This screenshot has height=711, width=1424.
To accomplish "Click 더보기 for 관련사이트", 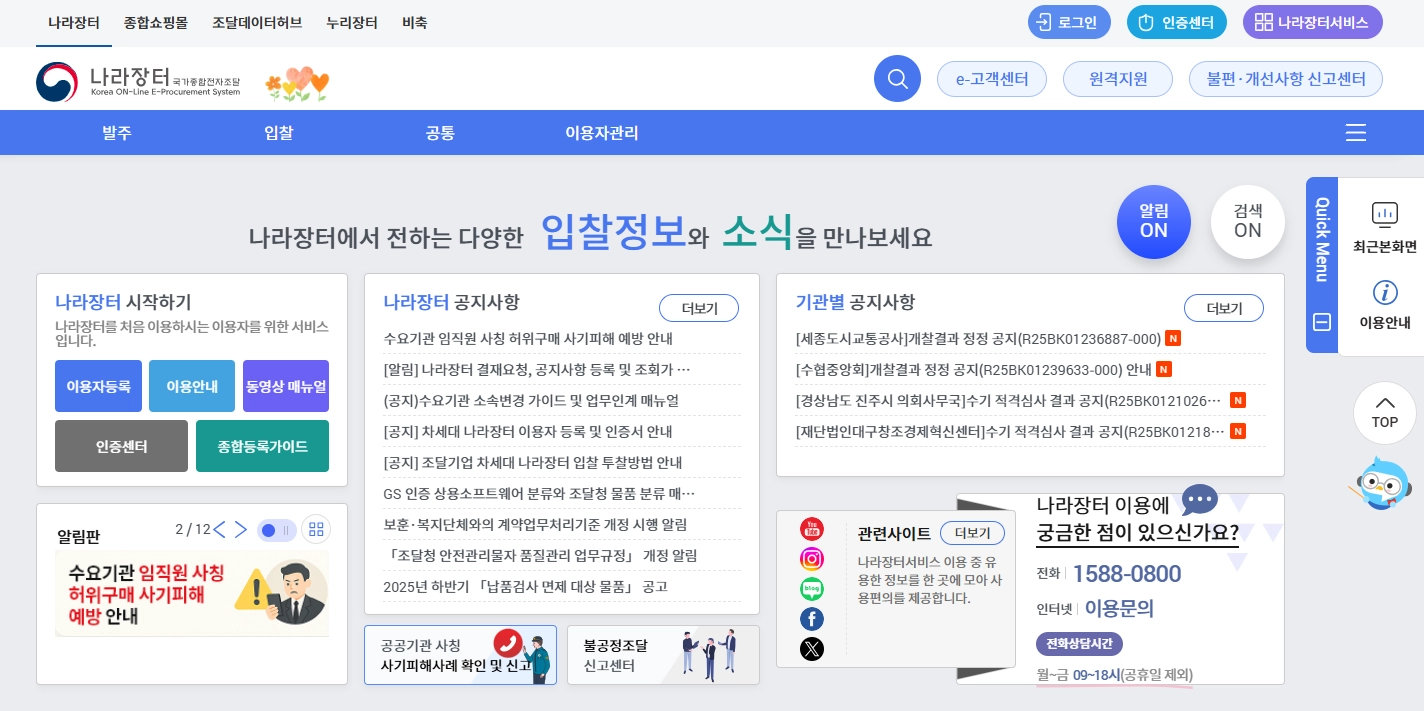I will pos(973,533).
